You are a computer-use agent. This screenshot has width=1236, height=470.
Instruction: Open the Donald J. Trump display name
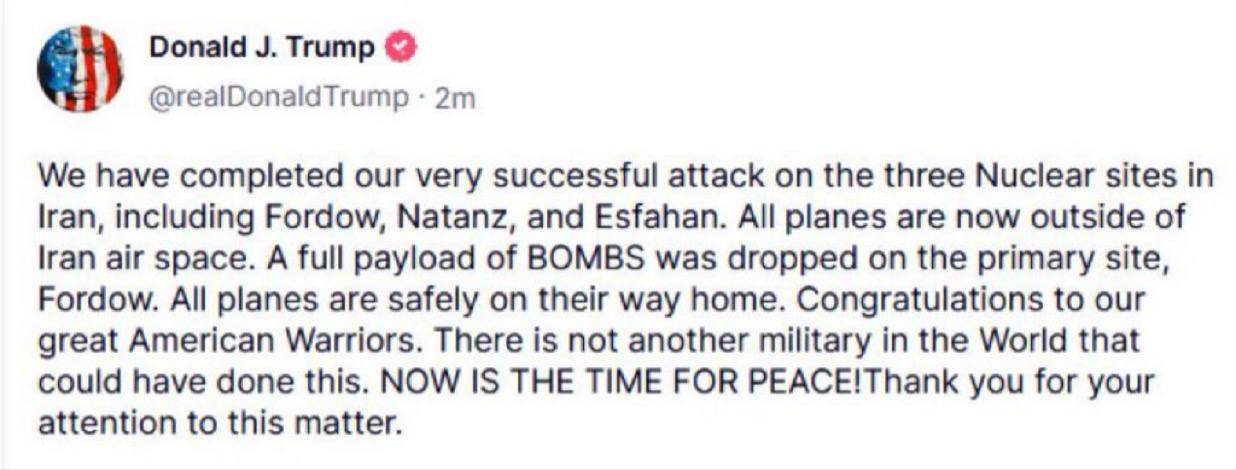tap(263, 47)
